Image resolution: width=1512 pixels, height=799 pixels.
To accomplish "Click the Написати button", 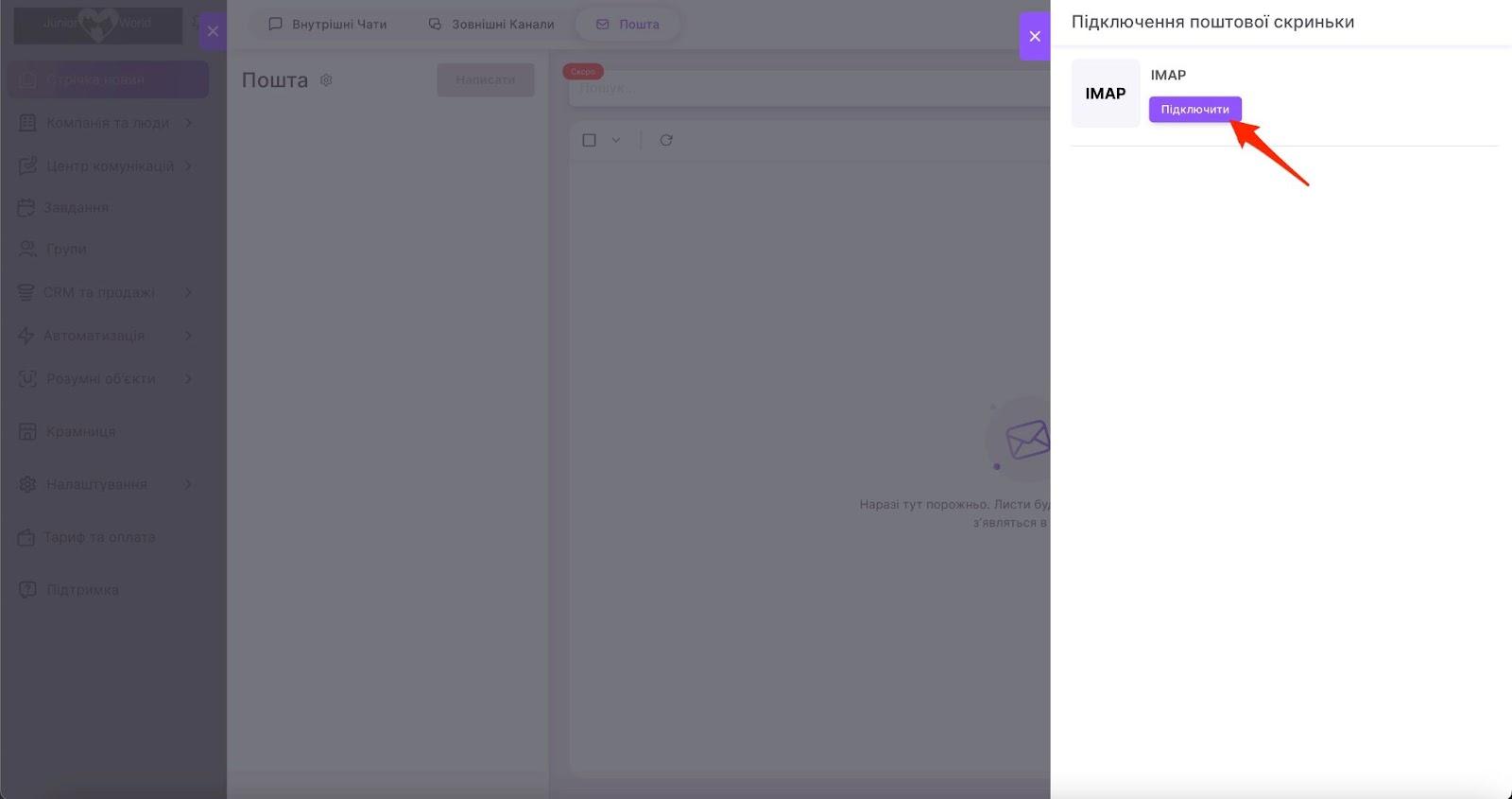I will 486,79.
